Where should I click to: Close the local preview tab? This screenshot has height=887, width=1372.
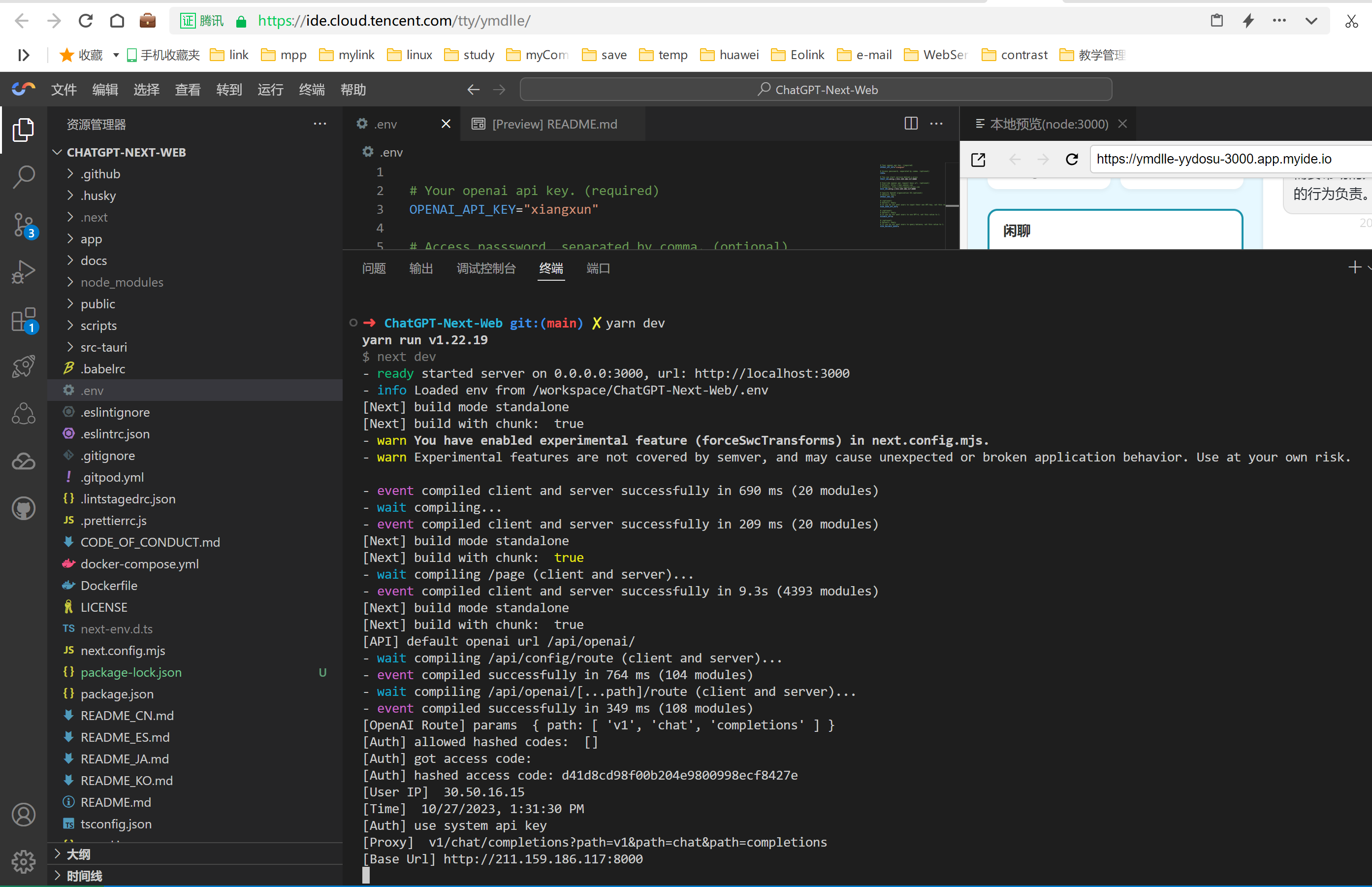[1122, 124]
